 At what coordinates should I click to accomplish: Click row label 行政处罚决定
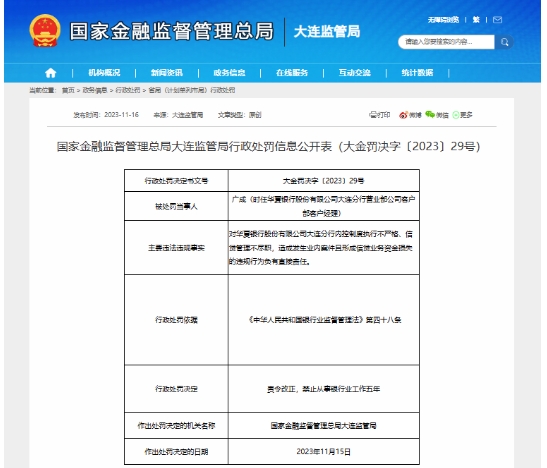[x=177, y=389]
